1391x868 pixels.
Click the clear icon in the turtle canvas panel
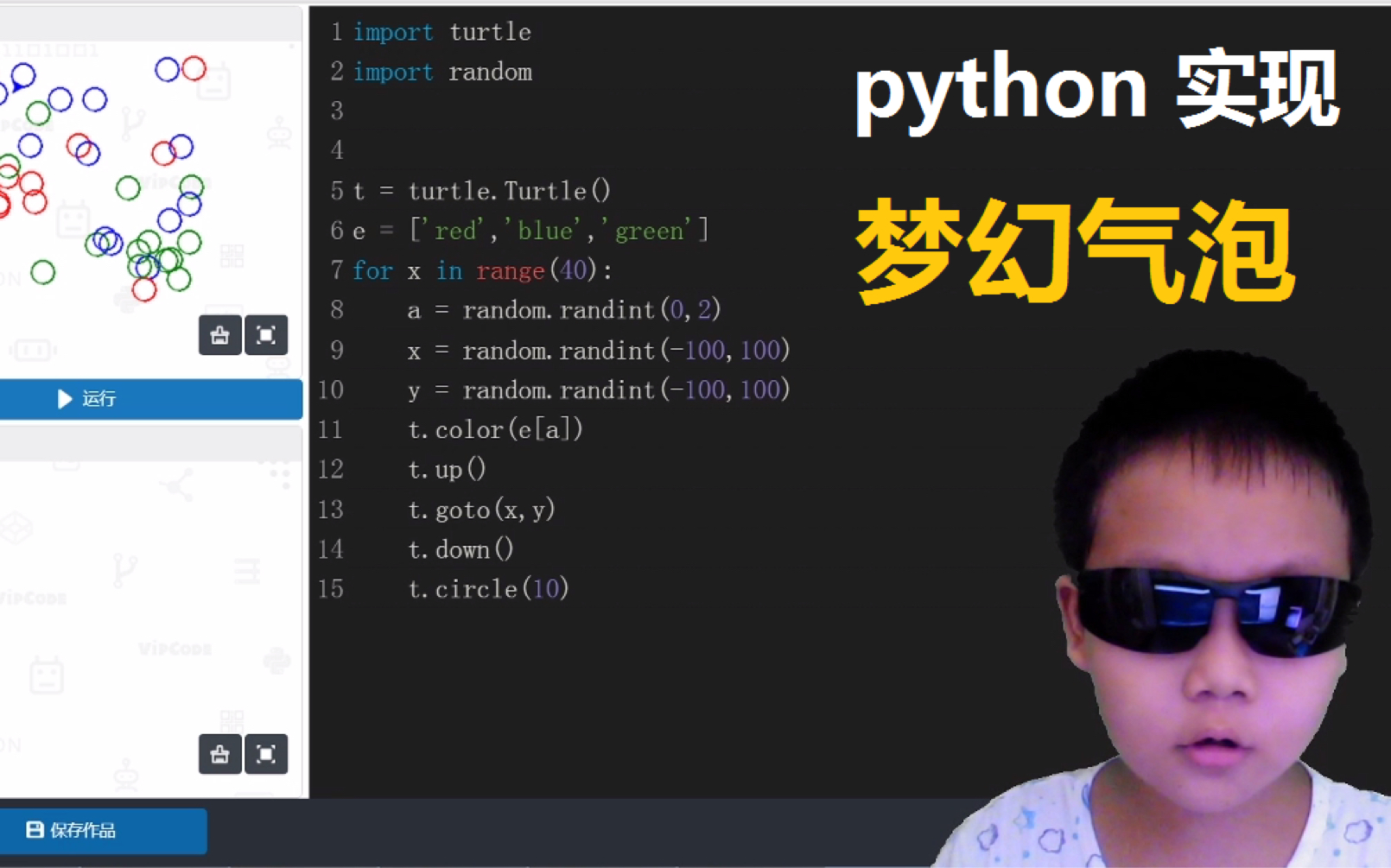click(x=219, y=335)
